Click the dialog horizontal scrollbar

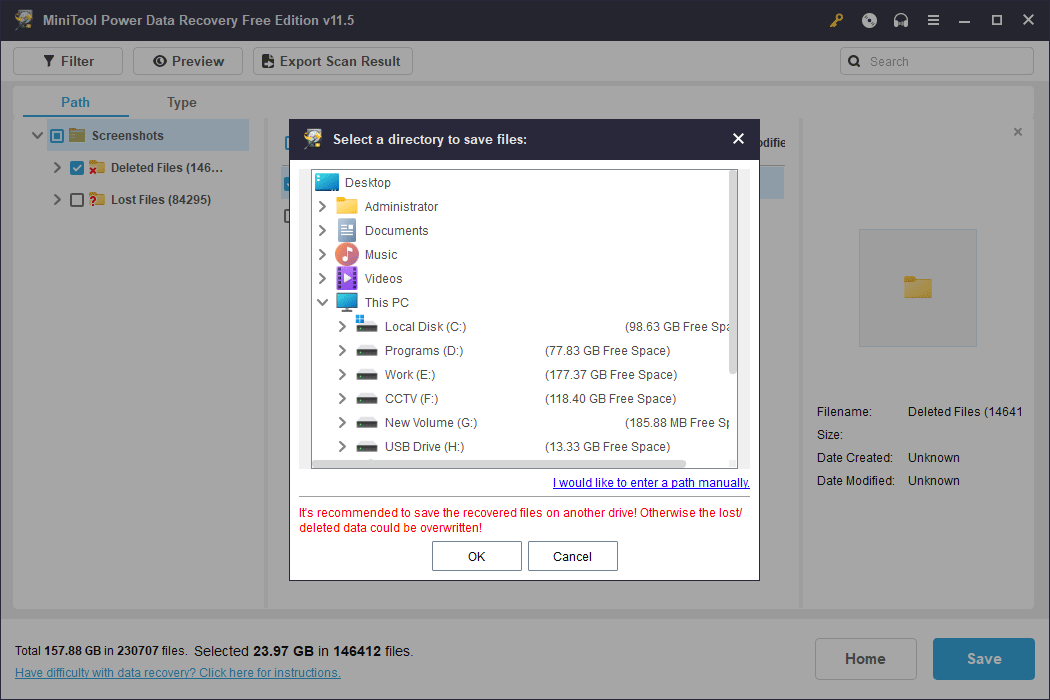(500, 464)
